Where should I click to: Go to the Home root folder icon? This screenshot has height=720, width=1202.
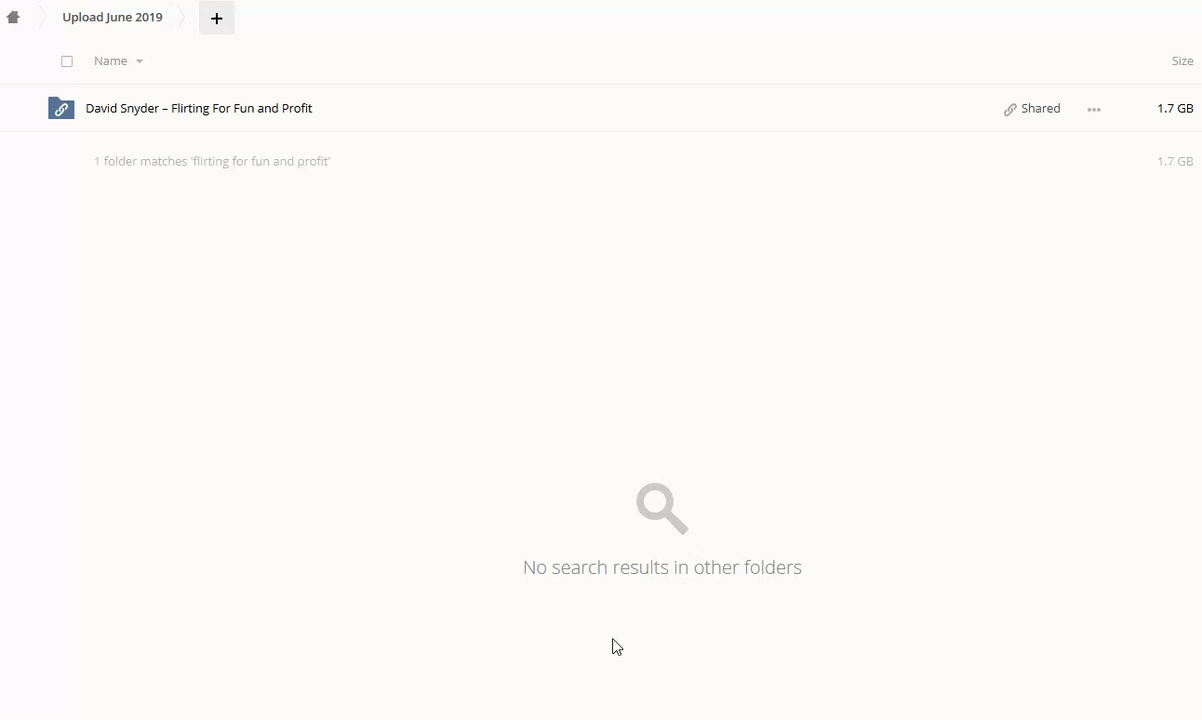13,17
